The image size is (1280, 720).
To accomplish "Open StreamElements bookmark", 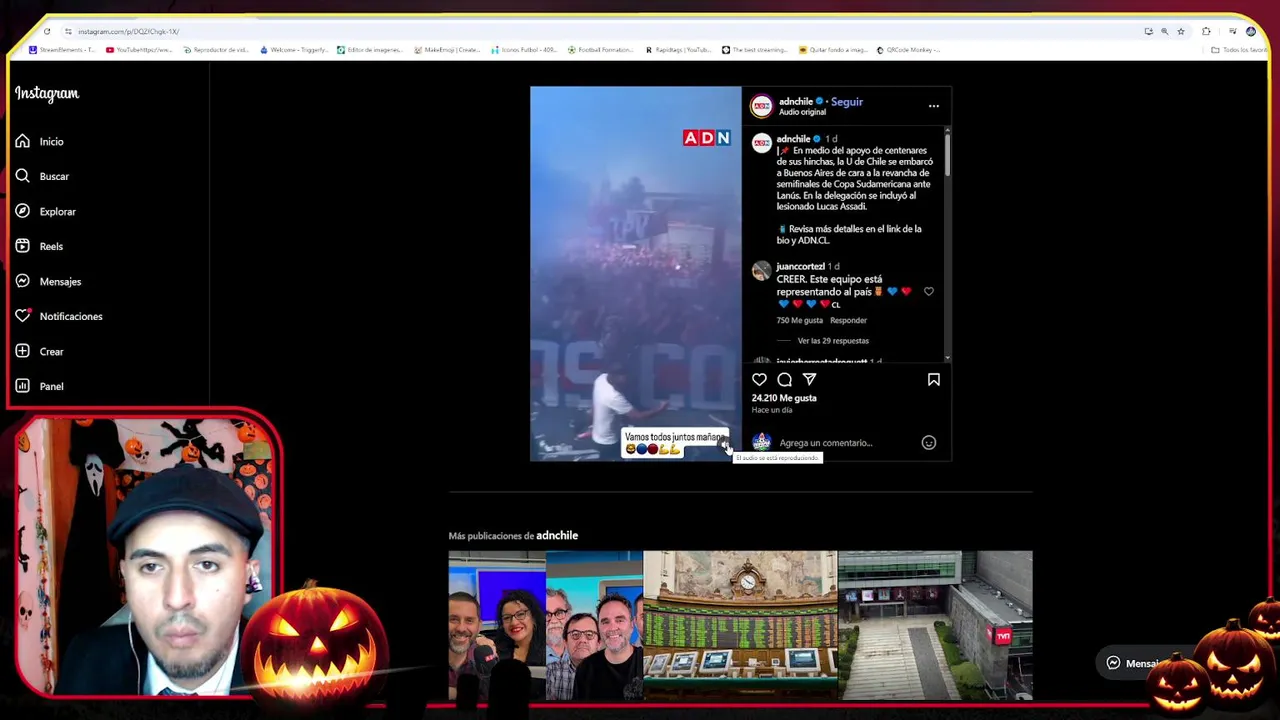I will click(62, 50).
